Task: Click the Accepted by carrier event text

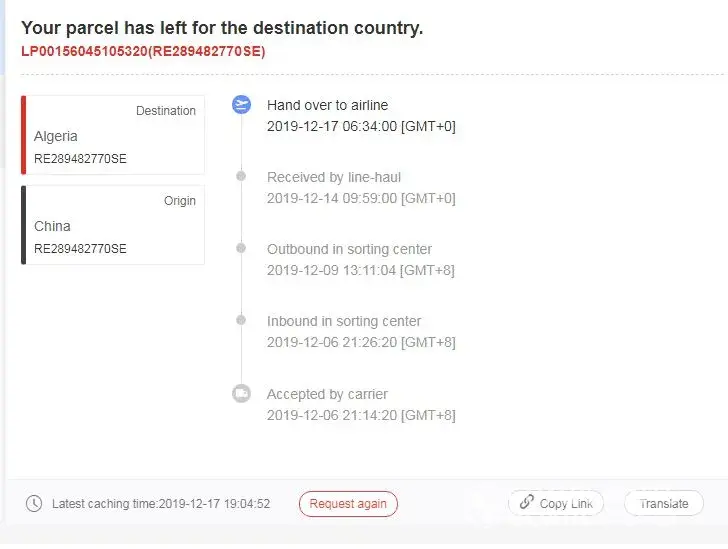Action: coord(327,394)
